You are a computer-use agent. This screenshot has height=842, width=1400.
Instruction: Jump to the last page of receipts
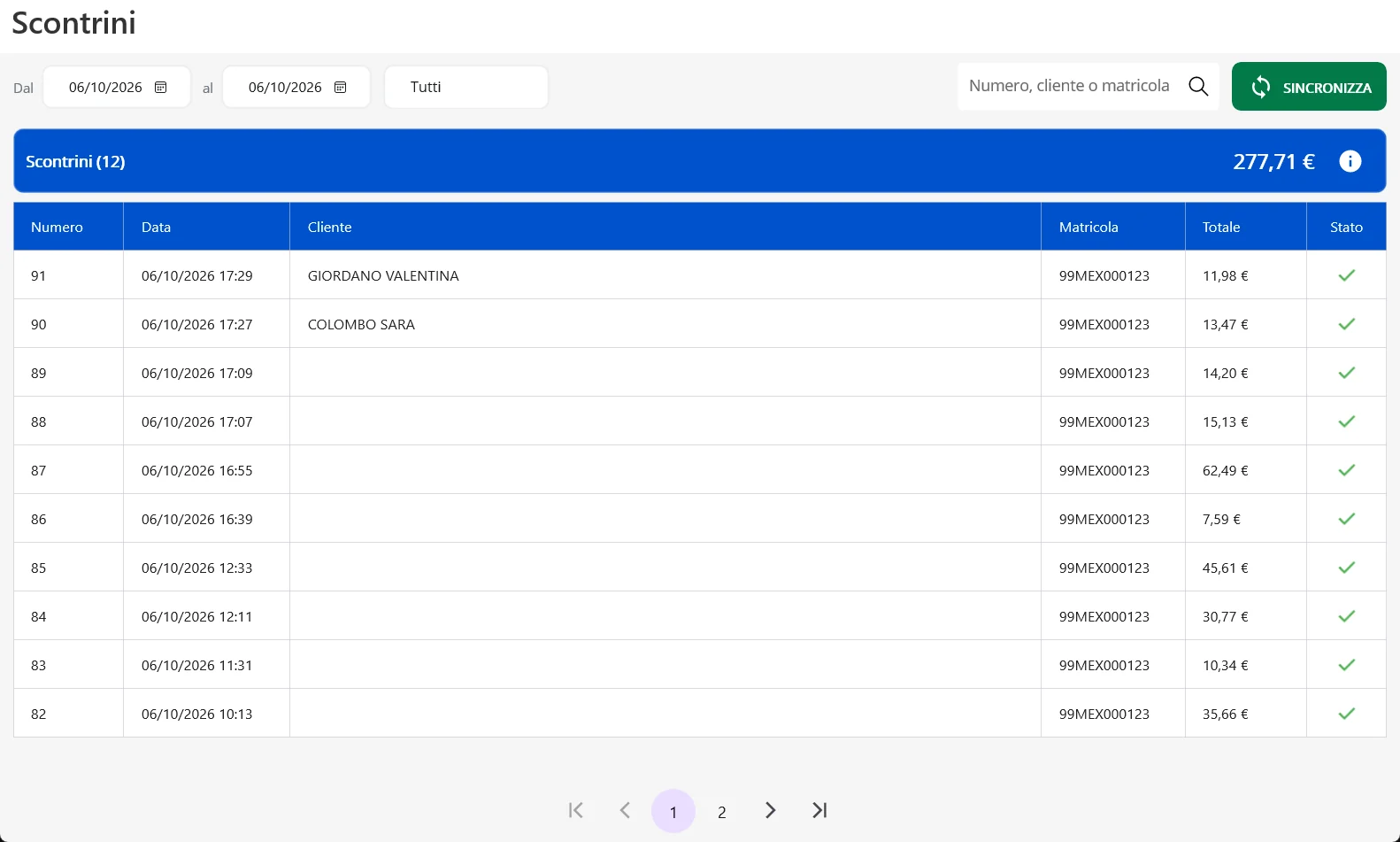coord(819,810)
